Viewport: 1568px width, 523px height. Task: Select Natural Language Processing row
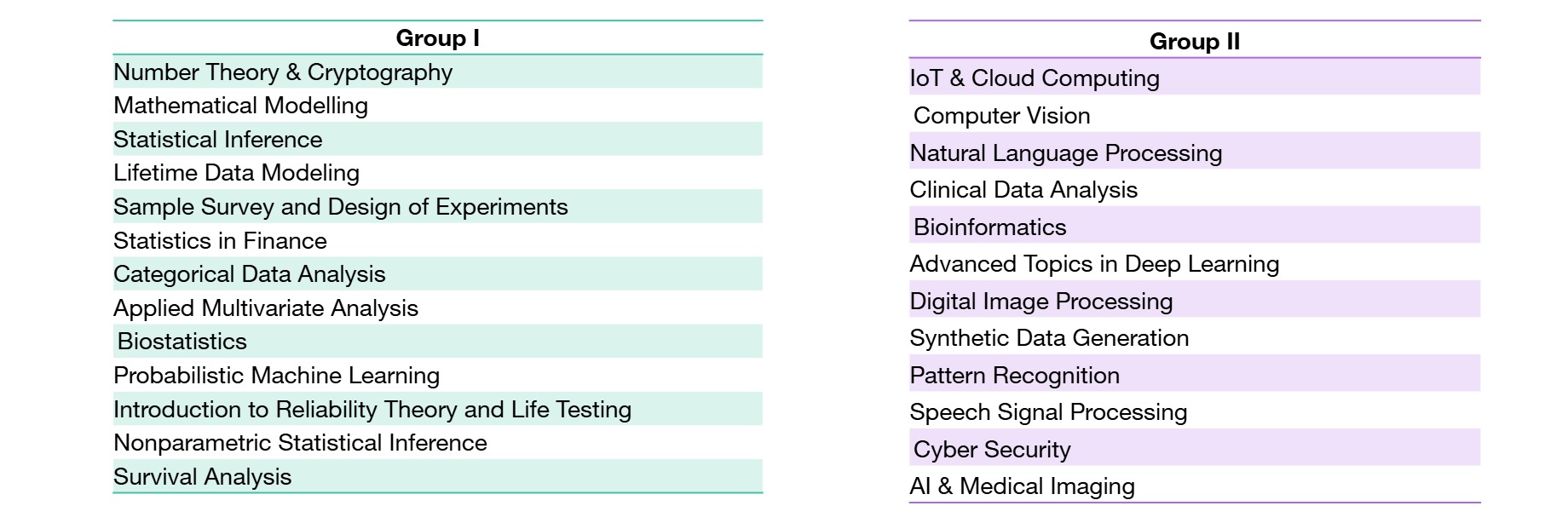point(1065,153)
